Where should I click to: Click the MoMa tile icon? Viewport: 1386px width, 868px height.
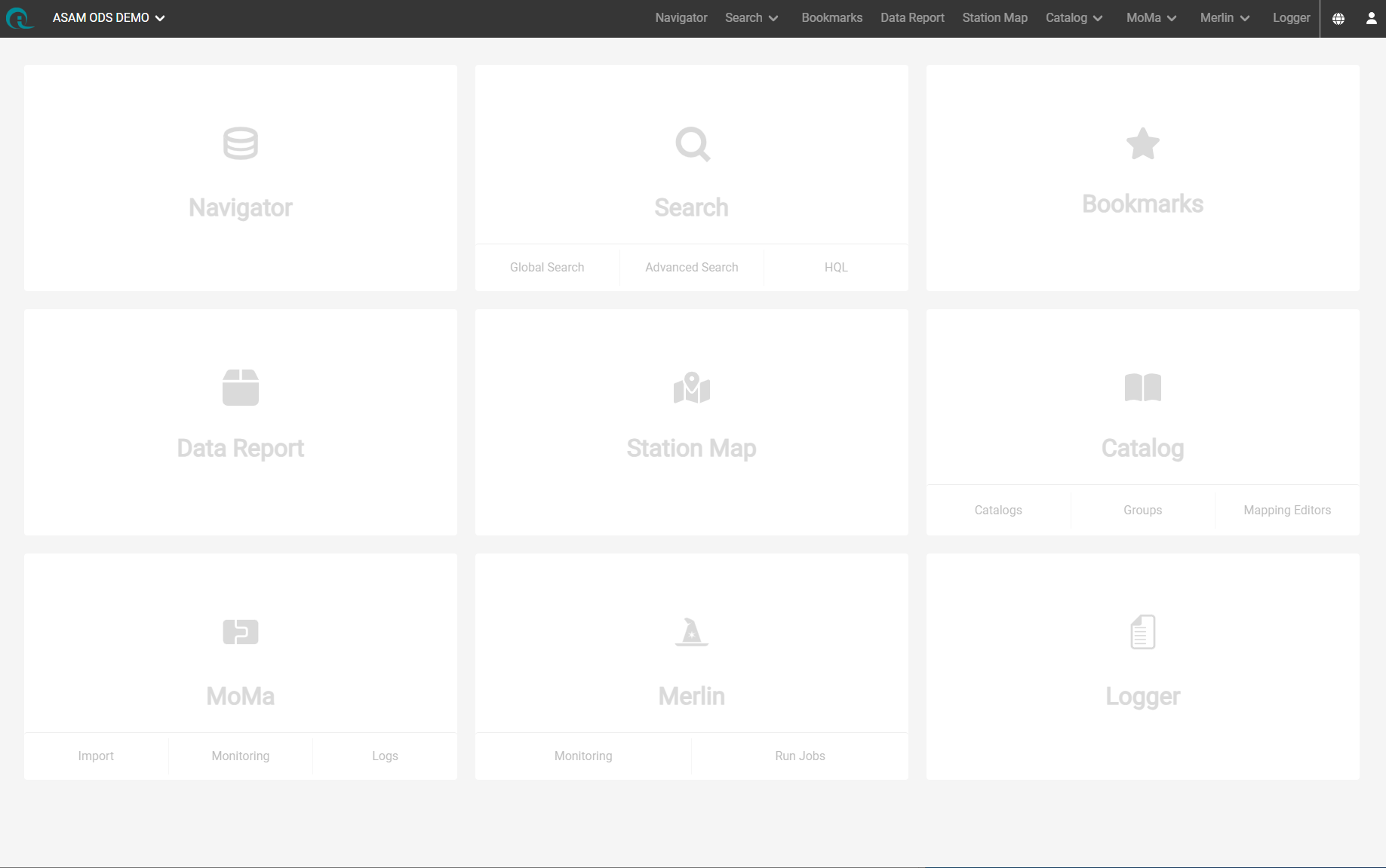[240, 632]
